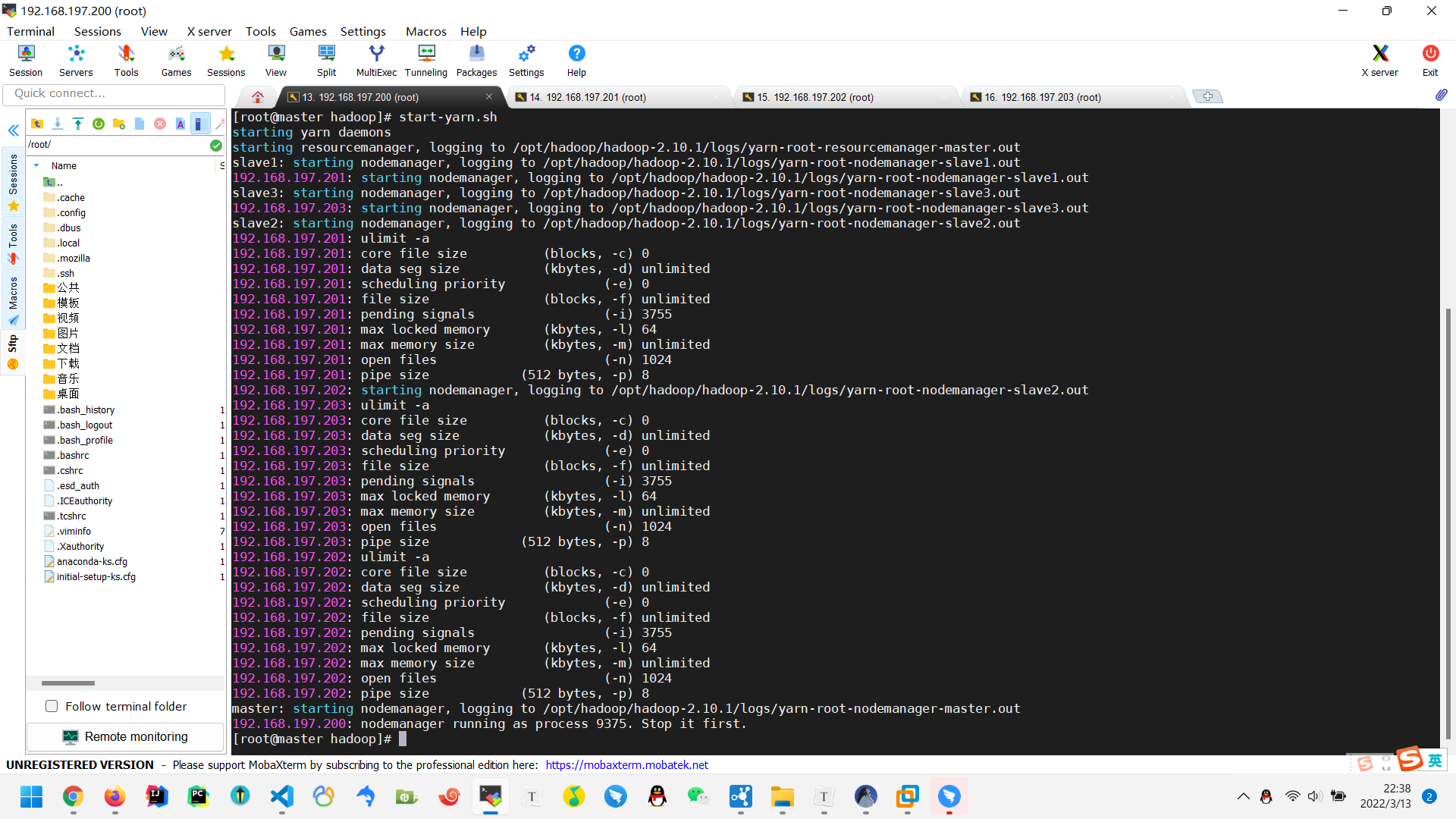1456x819 pixels.
Task: Open a new terminal tab button
Action: 1207,96
